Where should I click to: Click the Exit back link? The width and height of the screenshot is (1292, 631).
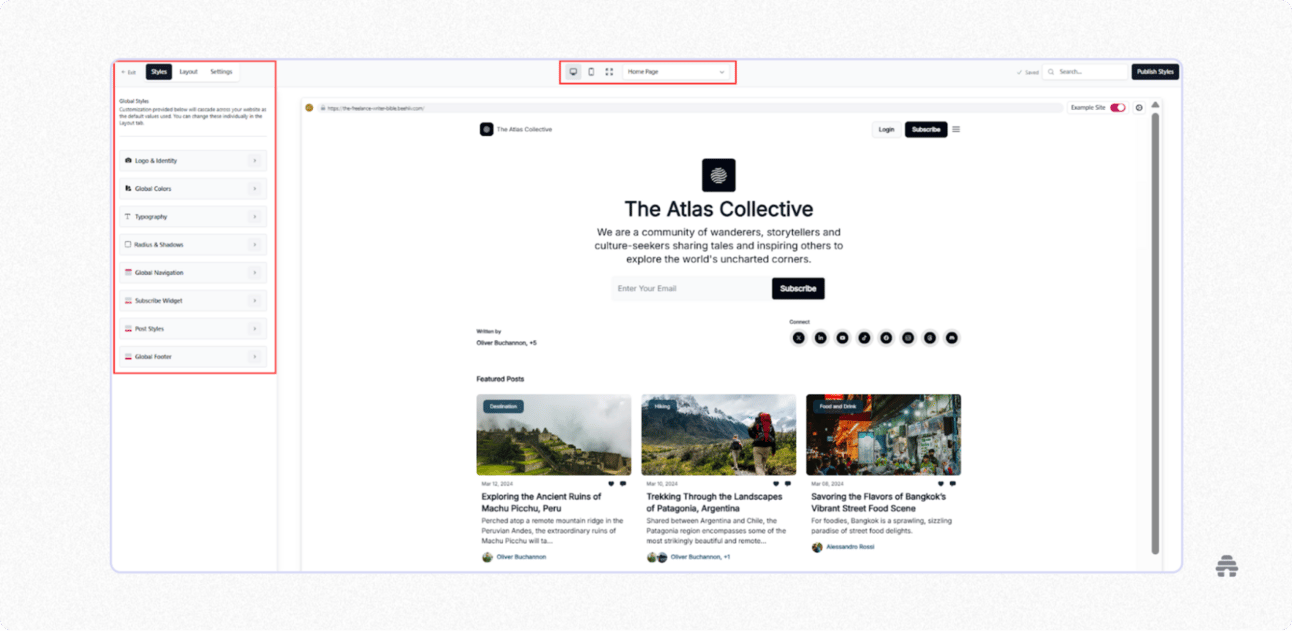pos(128,72)
